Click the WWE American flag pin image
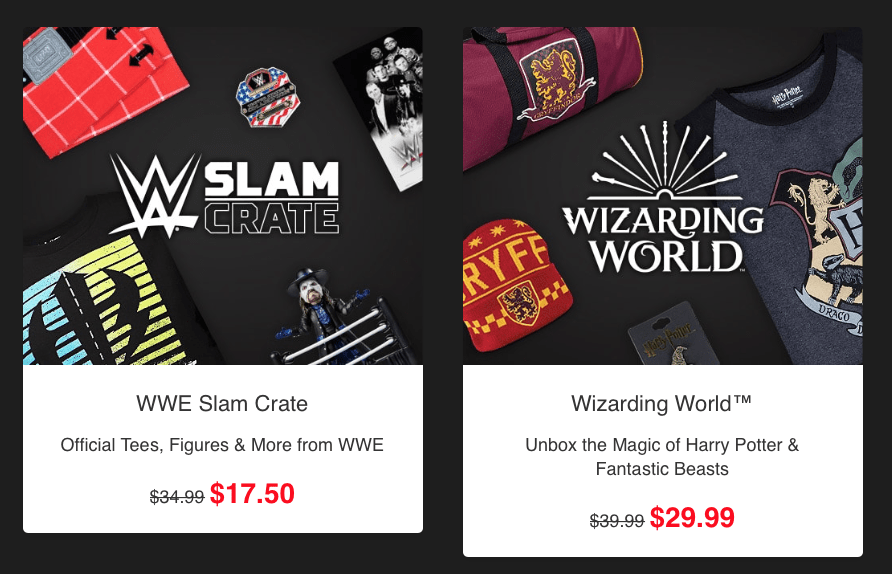This screenshot has width=892, height=574. [268, 98]
